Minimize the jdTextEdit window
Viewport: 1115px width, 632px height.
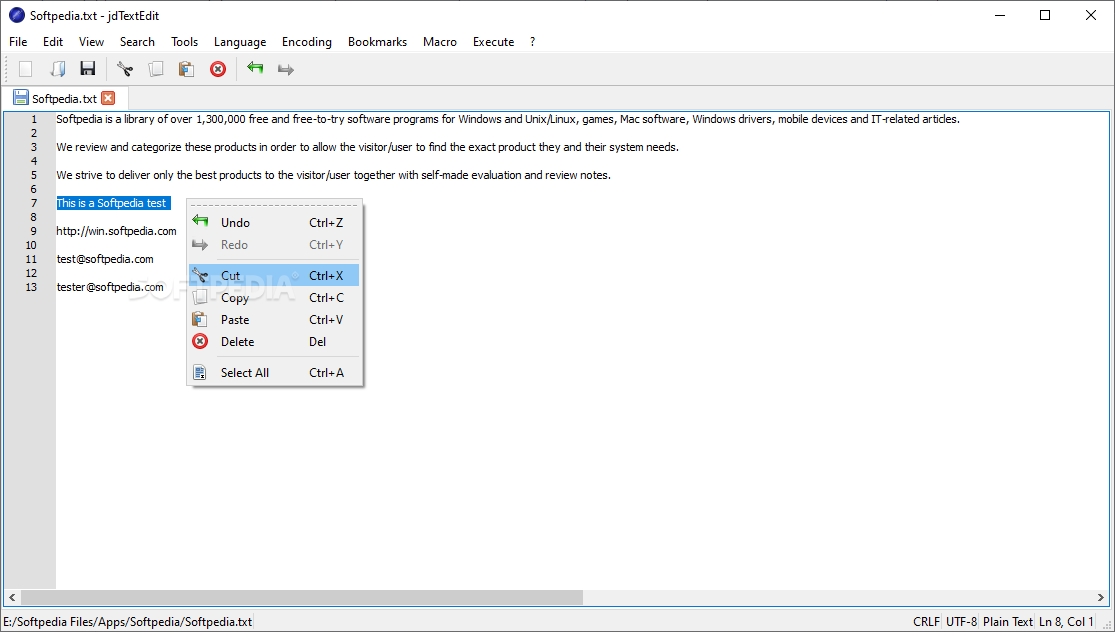999,15
